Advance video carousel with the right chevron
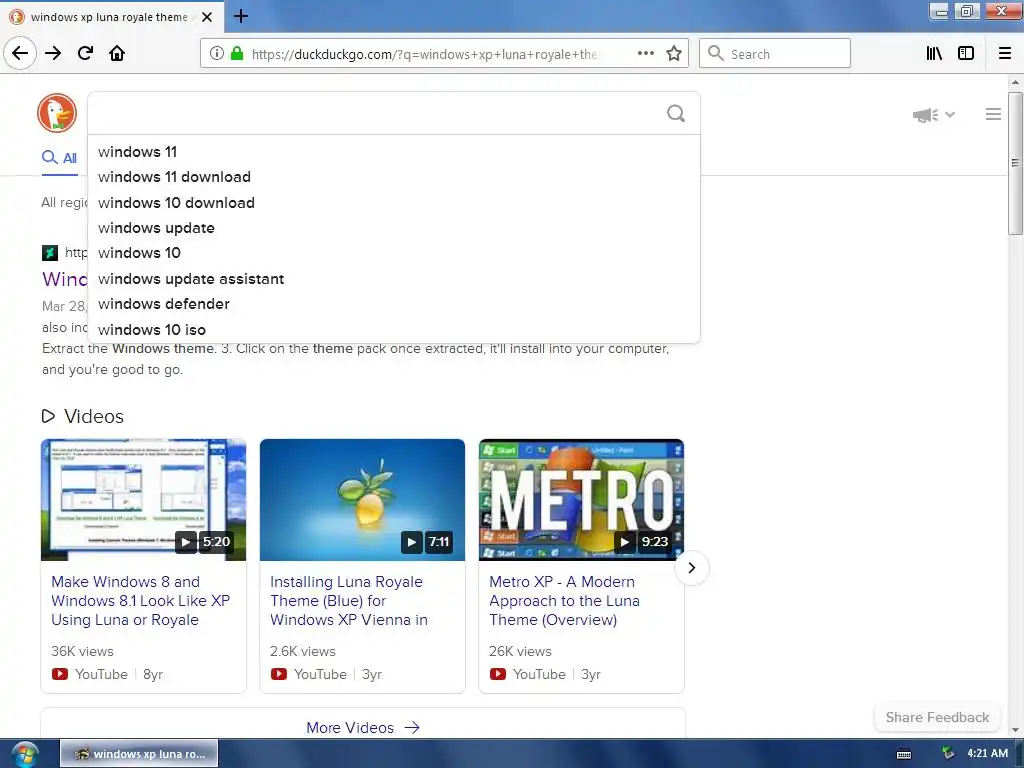The image size is (1024, 768). (692, 568)
